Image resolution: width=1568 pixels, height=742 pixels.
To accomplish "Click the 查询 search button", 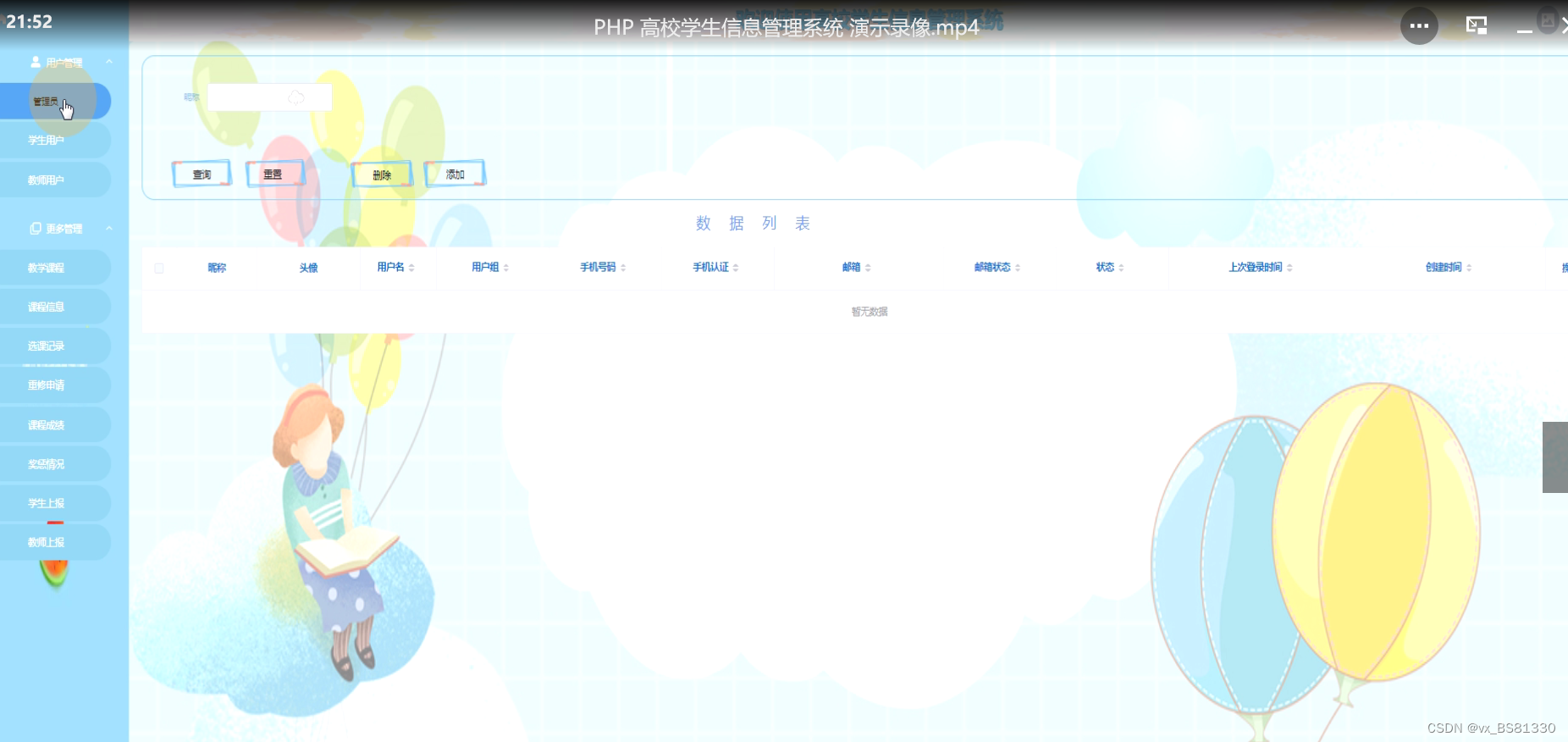I will (x=202, y=174).
